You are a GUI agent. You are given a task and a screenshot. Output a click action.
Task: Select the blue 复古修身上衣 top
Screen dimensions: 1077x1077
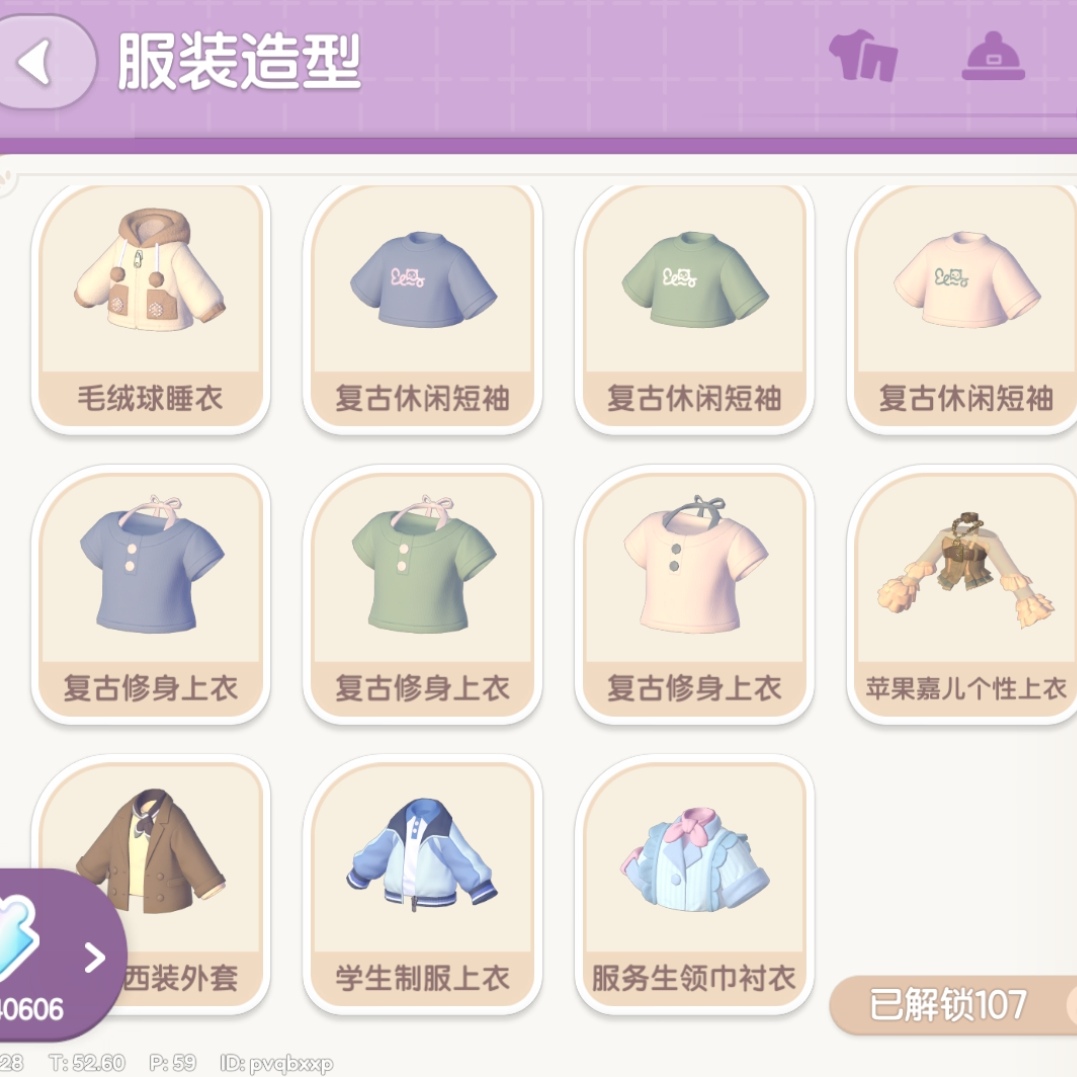coord(150,595)
